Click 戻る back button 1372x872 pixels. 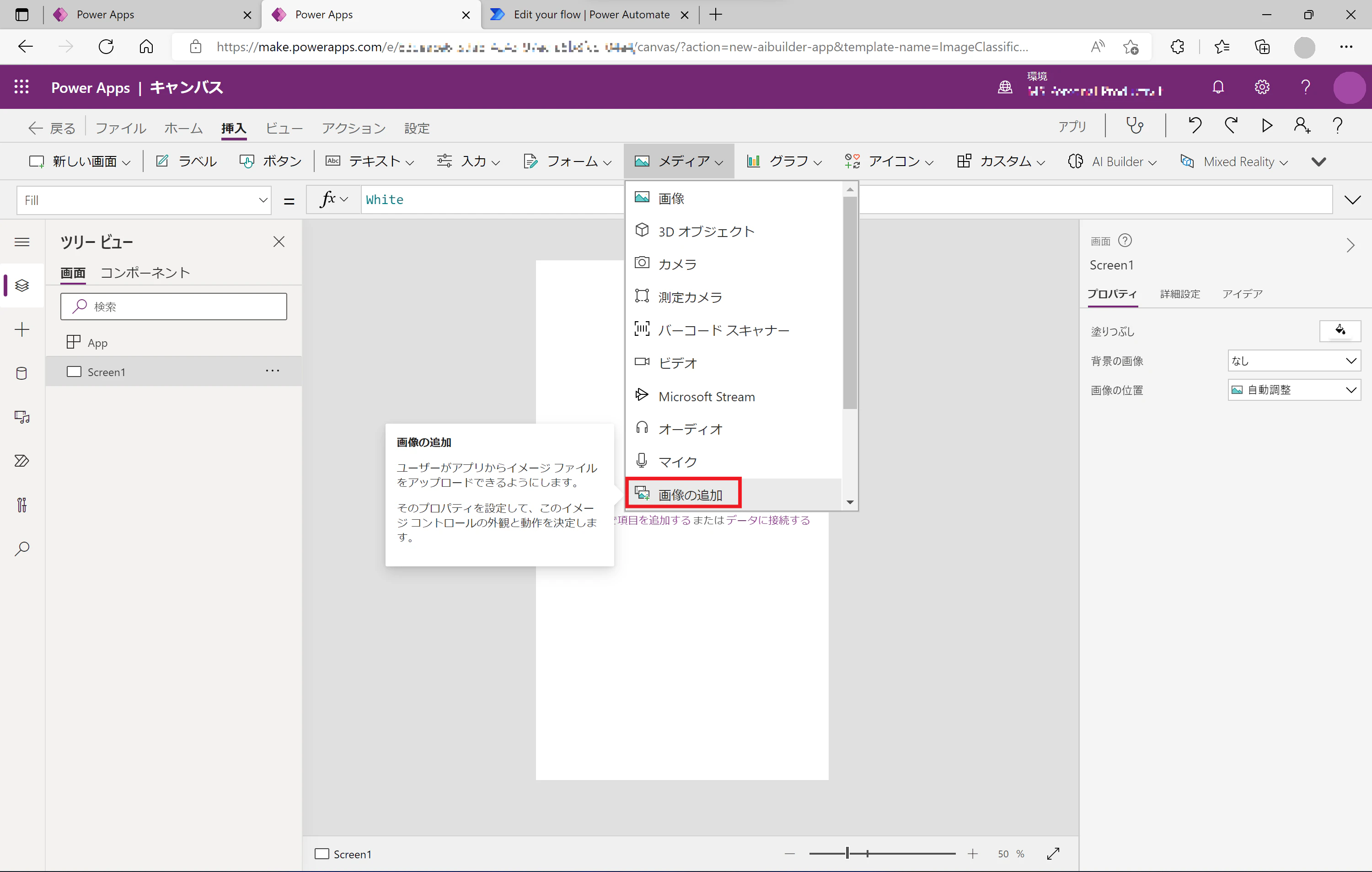[x=52, y=128]
